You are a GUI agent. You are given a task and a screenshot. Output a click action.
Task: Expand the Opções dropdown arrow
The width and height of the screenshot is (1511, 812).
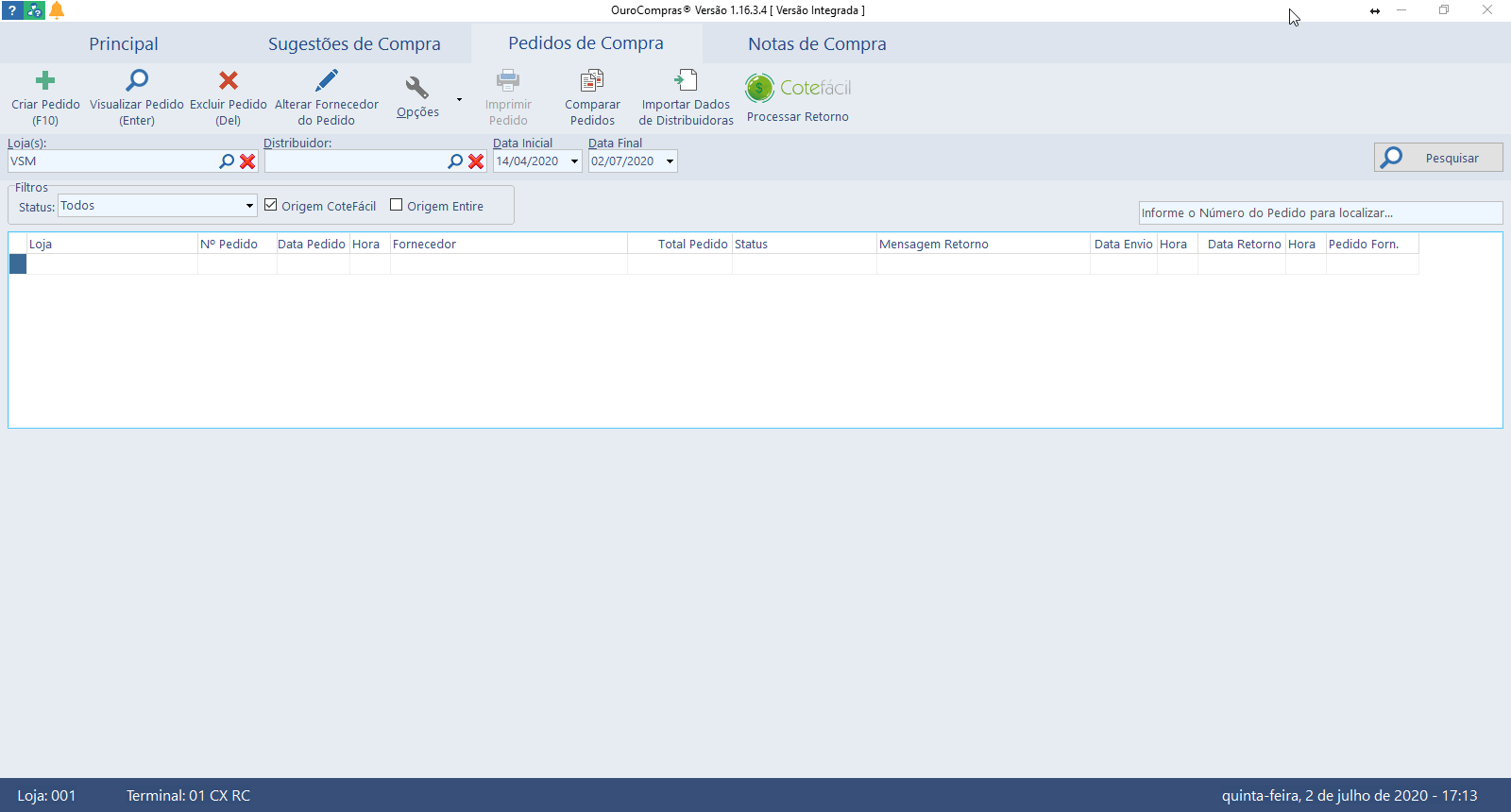(459, 99)
